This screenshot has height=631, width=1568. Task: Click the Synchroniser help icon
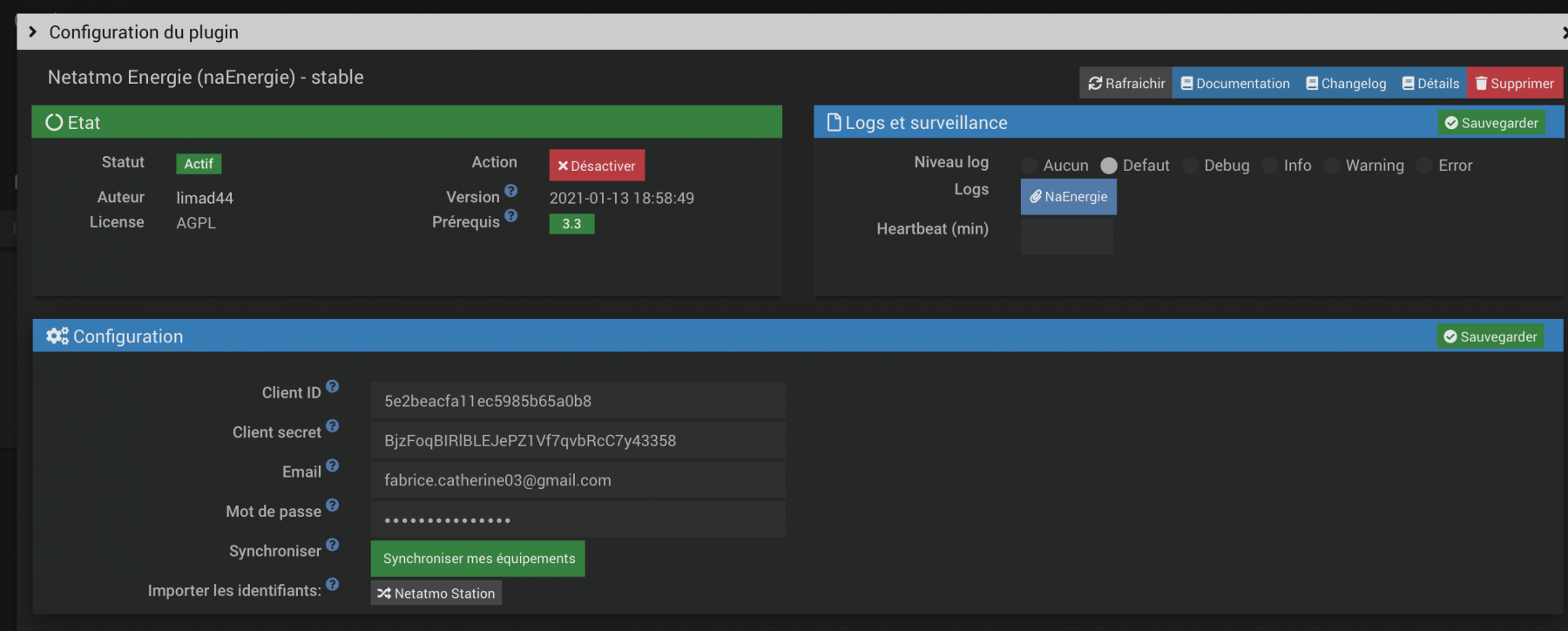(x=333, y=545)
